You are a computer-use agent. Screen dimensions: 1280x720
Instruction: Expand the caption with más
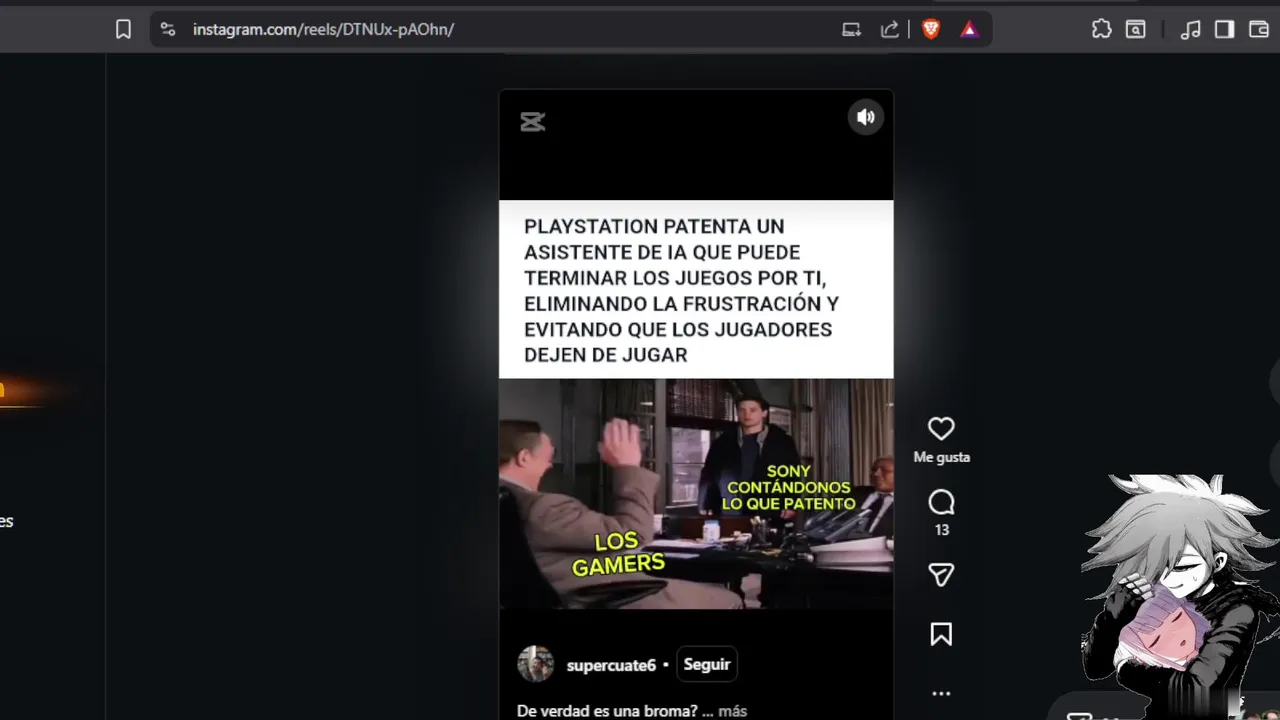click(x=732, y=711)
